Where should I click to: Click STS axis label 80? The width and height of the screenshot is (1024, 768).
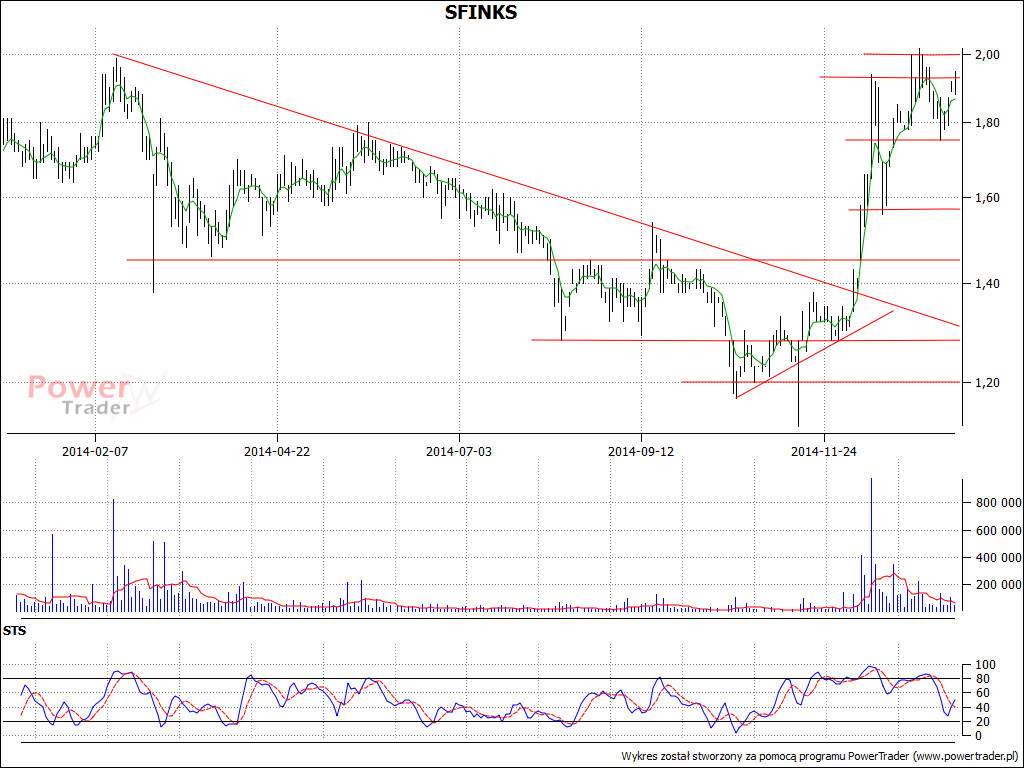pos(983,679)
